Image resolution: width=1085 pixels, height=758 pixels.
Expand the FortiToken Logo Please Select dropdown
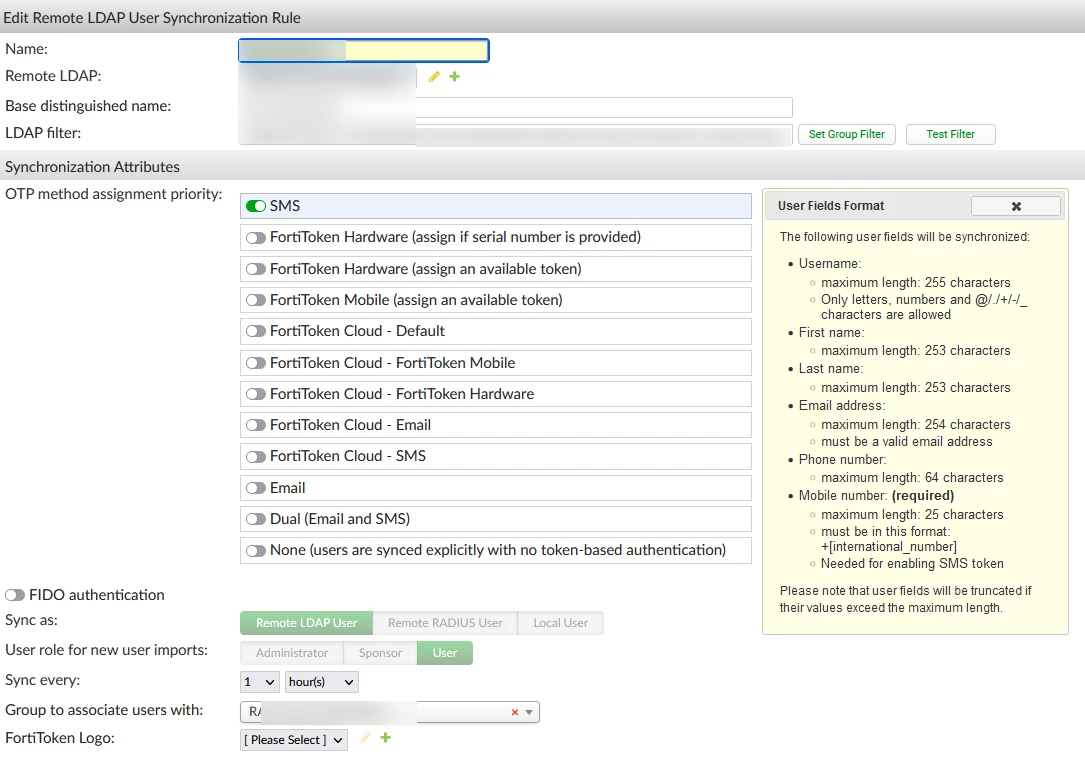(294, 740)
